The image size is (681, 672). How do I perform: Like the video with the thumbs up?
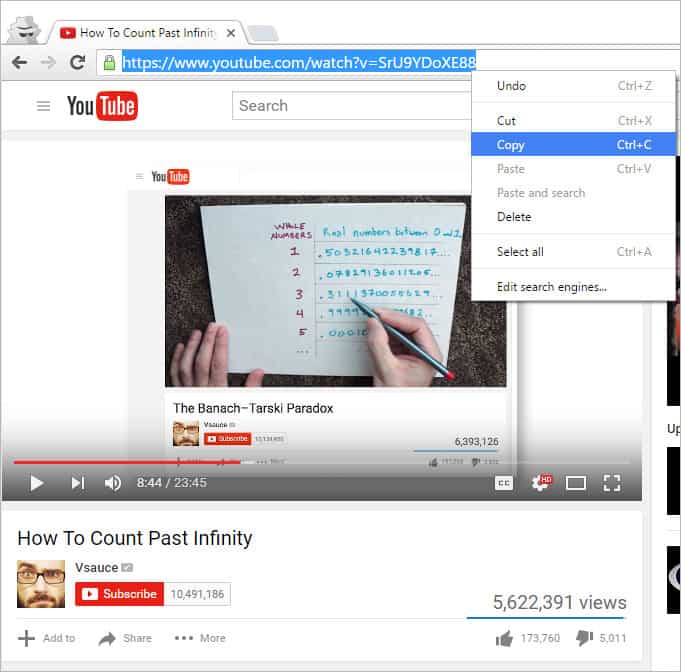[504, 638]
